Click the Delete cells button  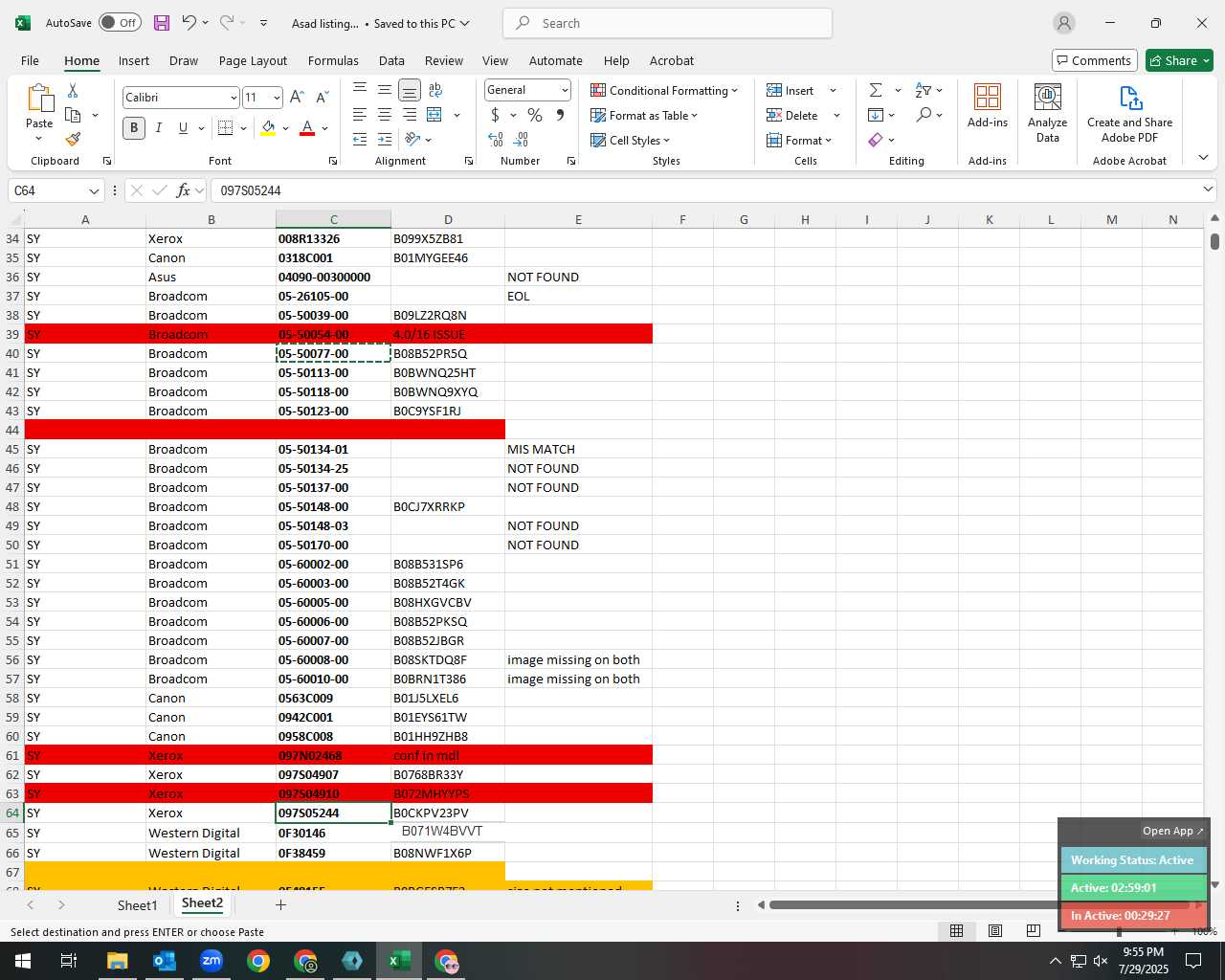792,115
